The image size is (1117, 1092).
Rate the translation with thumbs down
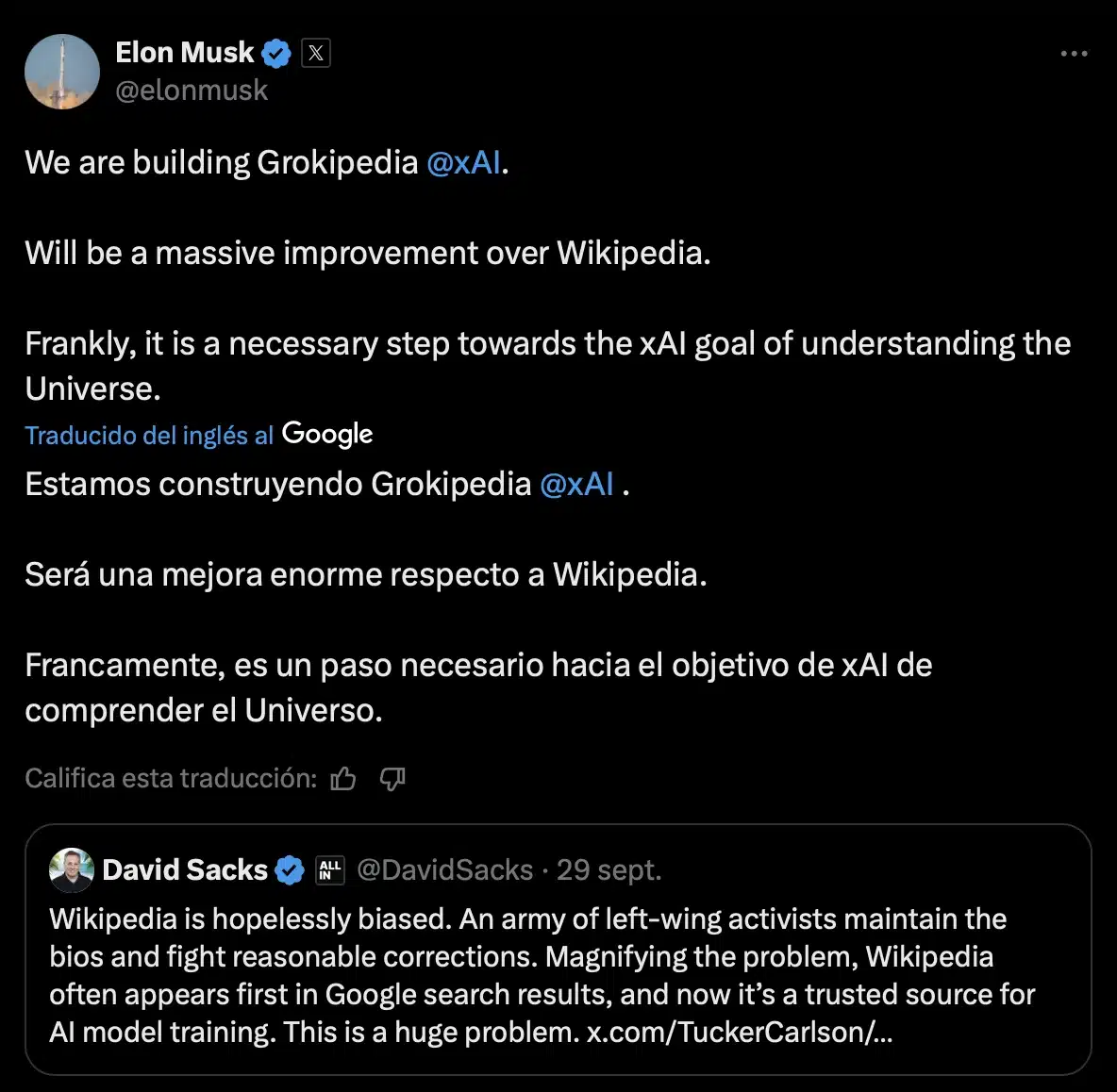(392, 779)
